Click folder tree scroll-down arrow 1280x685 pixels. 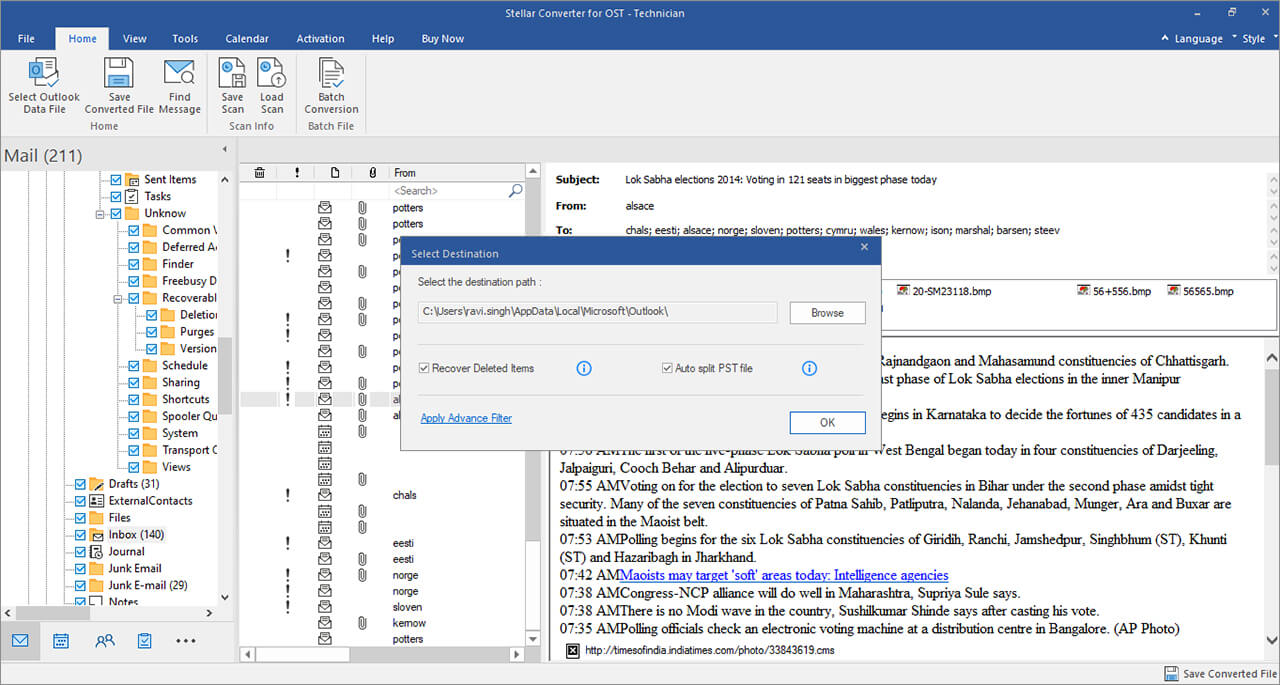click(x=225, y=595)
